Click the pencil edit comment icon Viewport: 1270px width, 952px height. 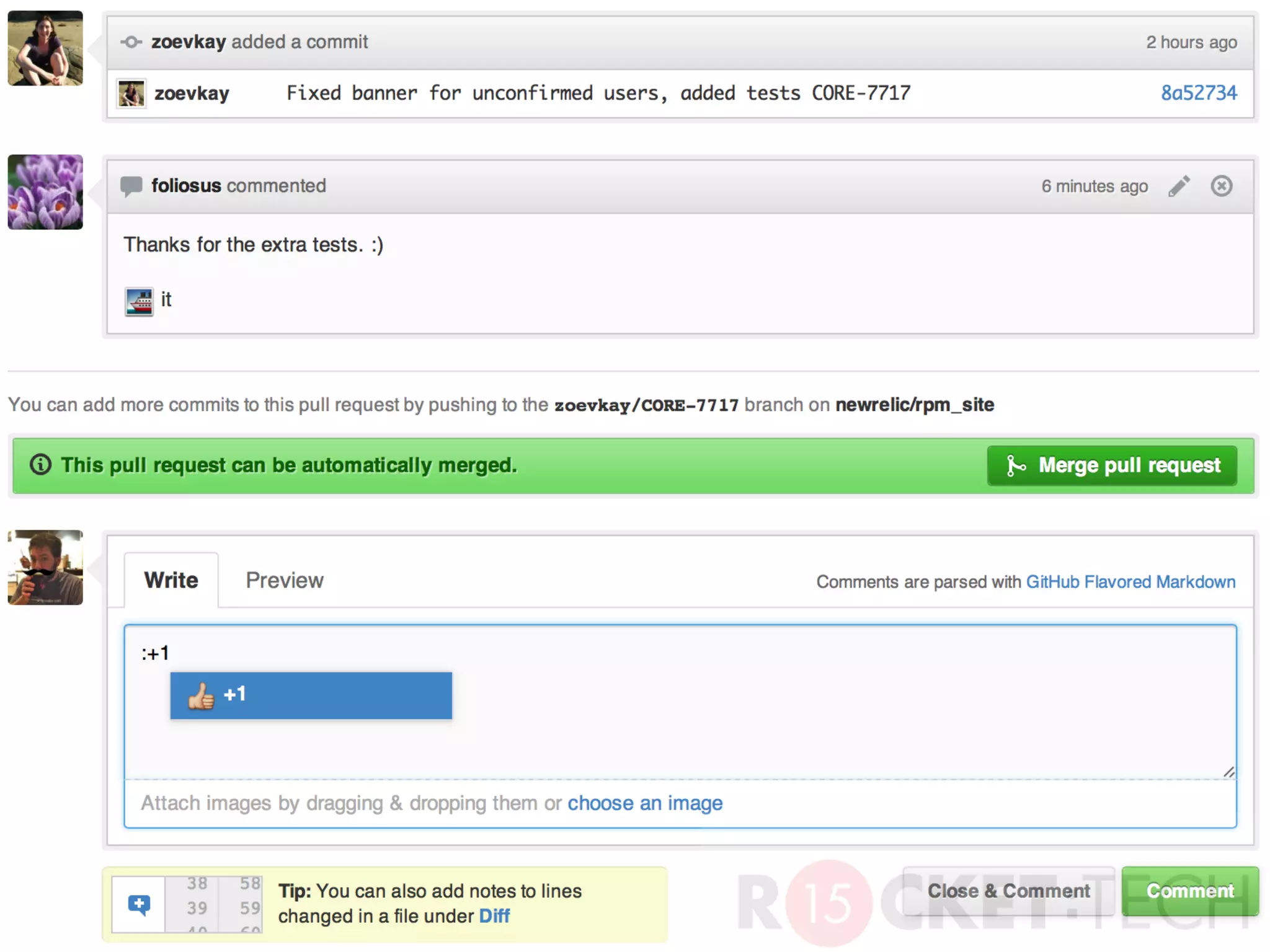click(x=1179, y=186)
